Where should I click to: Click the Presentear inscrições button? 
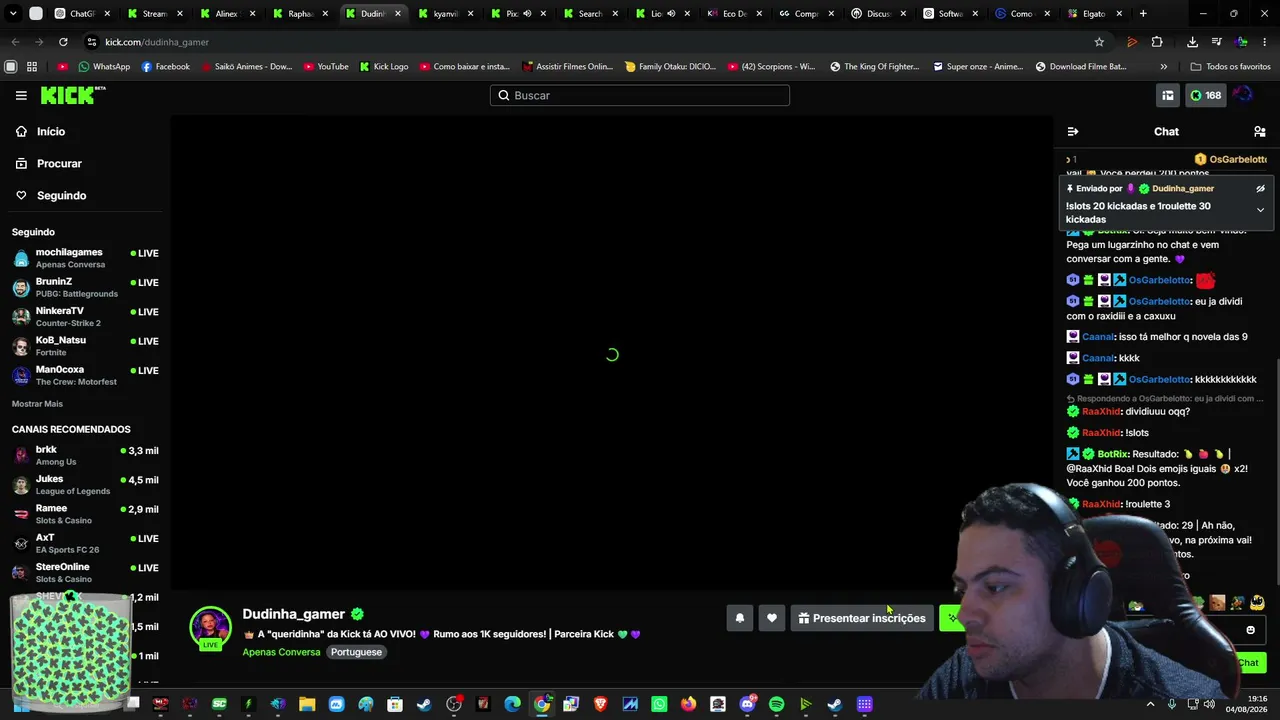coord(862,618)
